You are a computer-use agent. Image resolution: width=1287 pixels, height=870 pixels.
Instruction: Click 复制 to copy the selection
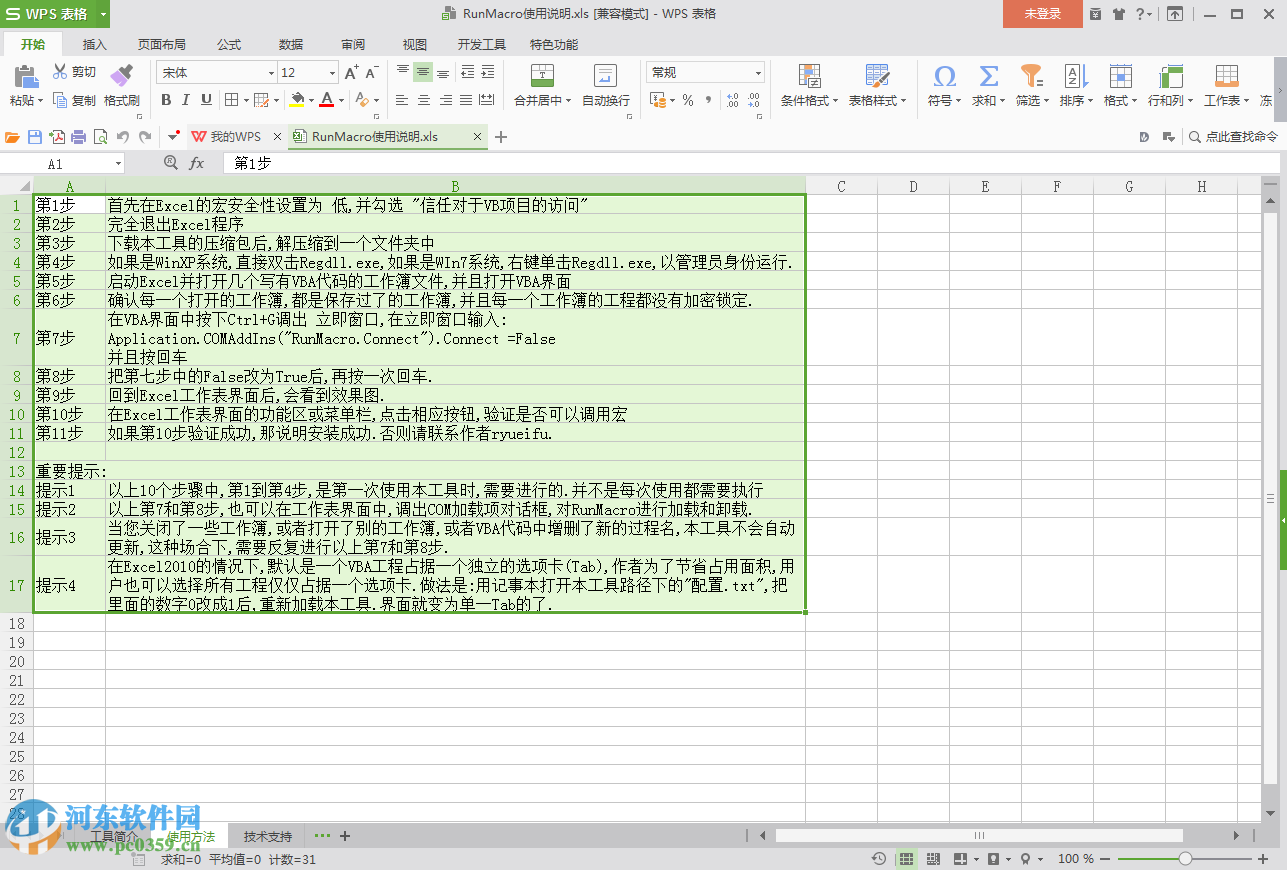click(x=82, y=102)
